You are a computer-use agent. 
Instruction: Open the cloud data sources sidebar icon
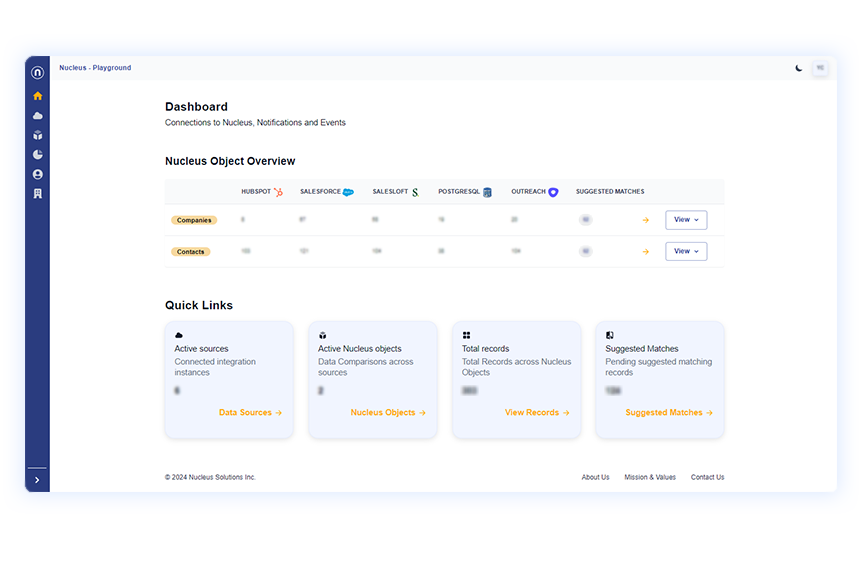37,116
